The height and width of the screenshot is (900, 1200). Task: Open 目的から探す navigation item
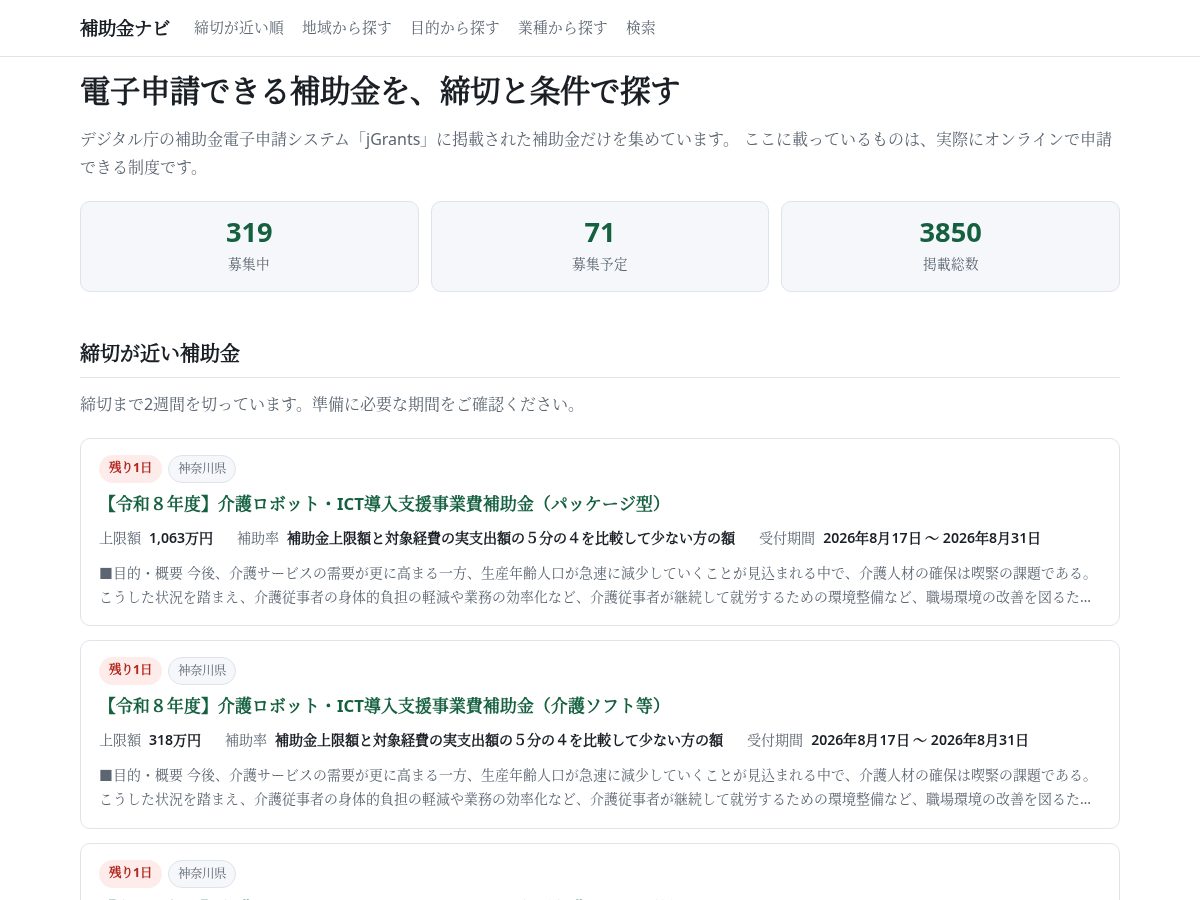[x=455, y=28]
